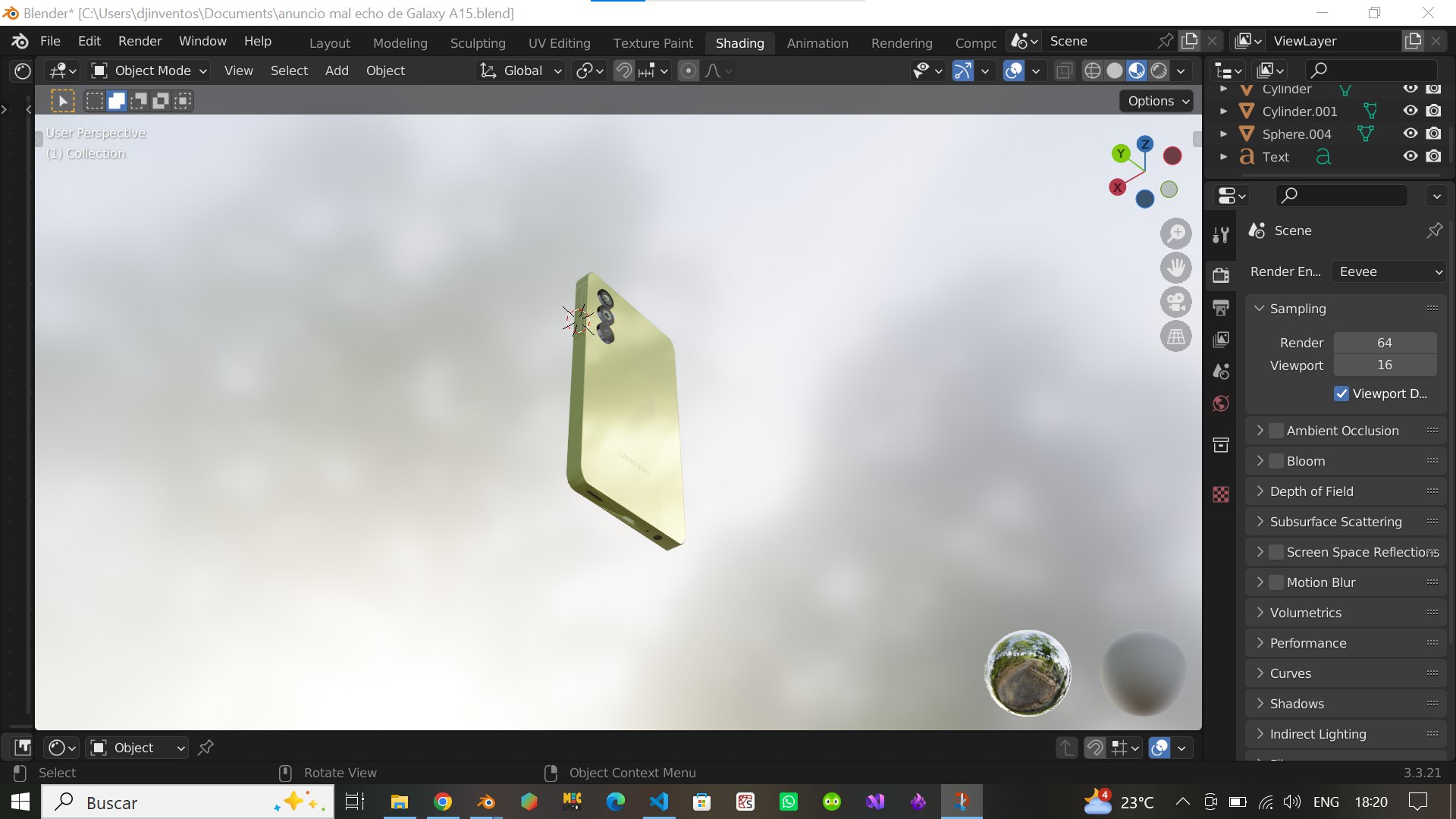Disable Text object in renders
Image resolution: width=1456 pixels, height=819 pixels.
tap(1433, 156)
